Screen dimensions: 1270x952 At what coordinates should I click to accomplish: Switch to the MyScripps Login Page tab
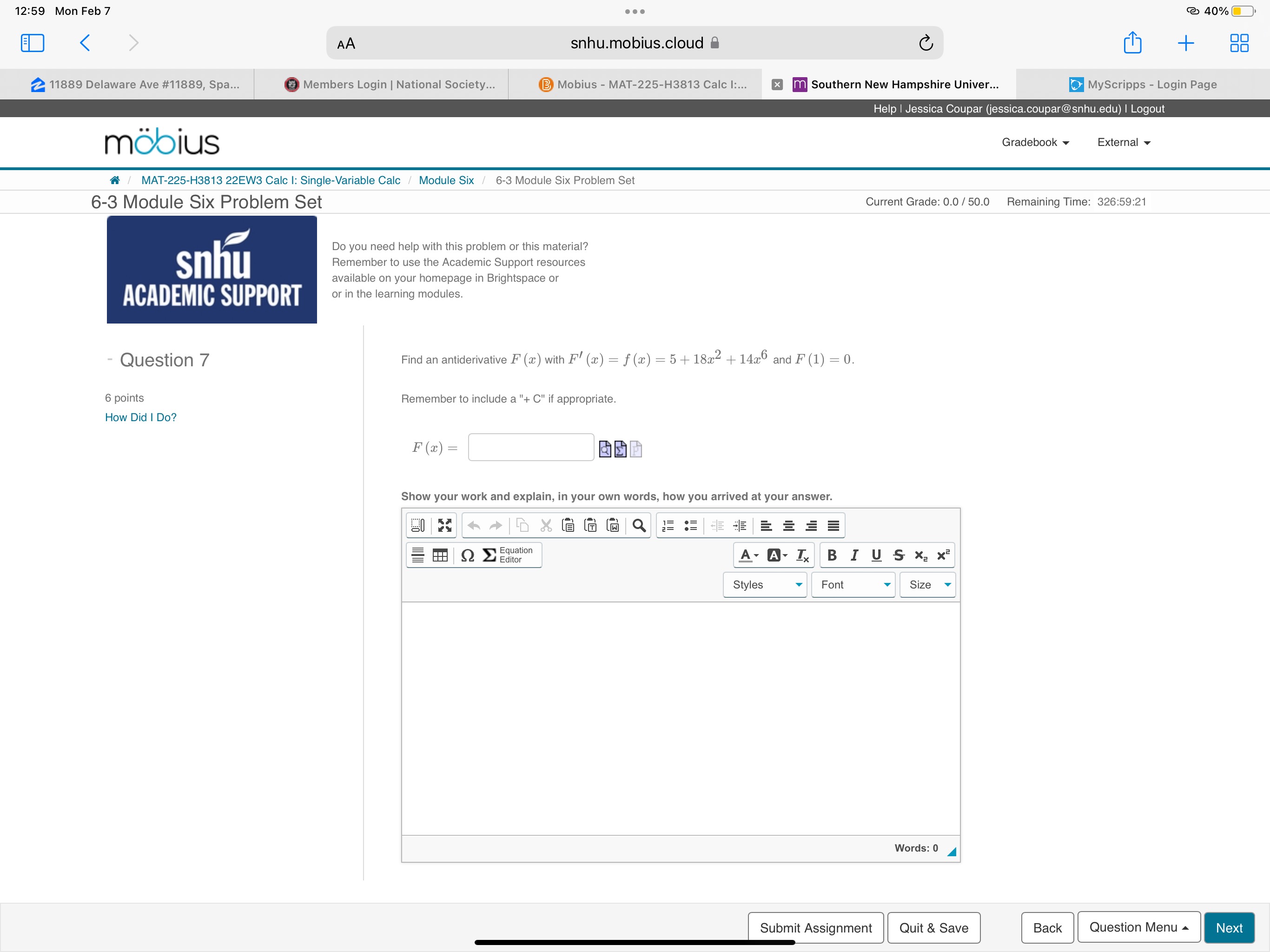click(1143, 85)
